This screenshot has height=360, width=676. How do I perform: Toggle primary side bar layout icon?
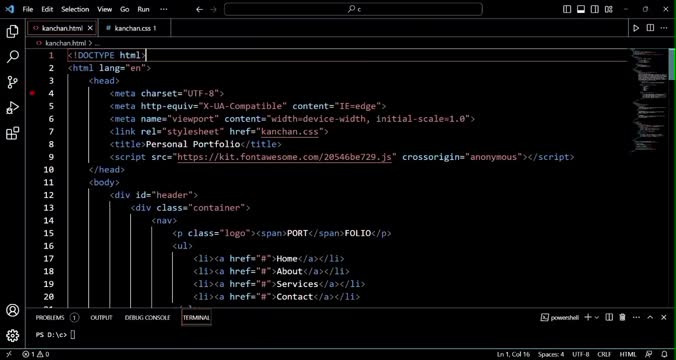pyautogui.click(x=567, y=9)
